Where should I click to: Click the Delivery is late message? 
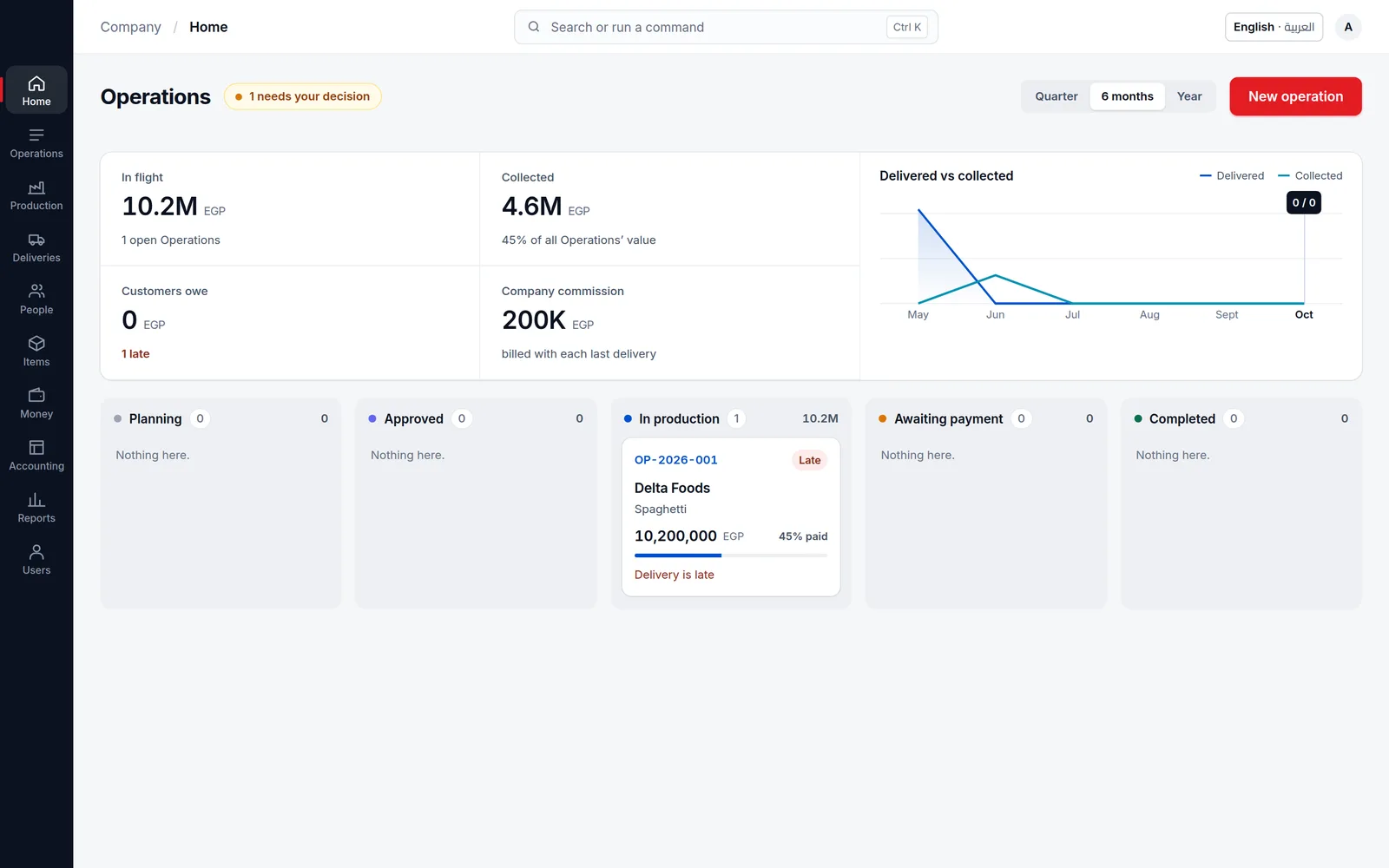(675, 575)
